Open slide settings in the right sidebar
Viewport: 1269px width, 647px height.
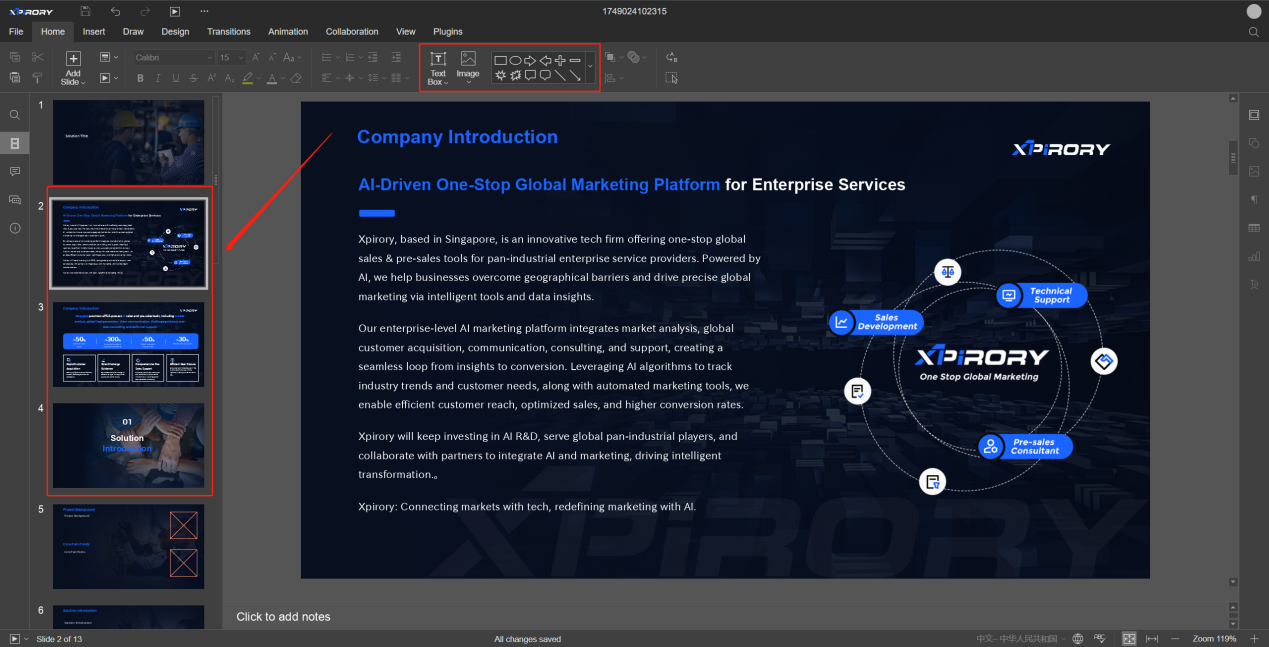(1254, 115)
